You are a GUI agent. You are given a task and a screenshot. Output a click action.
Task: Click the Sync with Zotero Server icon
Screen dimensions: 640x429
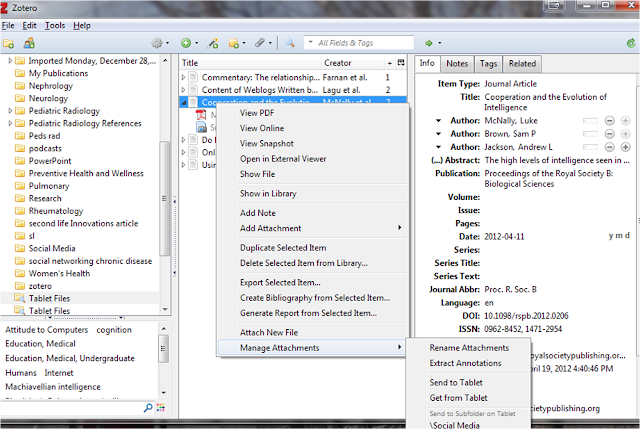[631, 43]
